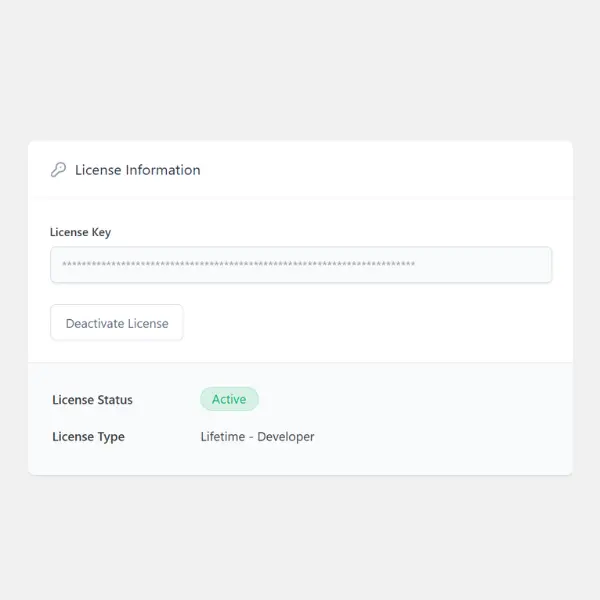The width and height of the screenshot is (600, 600).
Task: Click the License Type label
Action: coord(88,437)
